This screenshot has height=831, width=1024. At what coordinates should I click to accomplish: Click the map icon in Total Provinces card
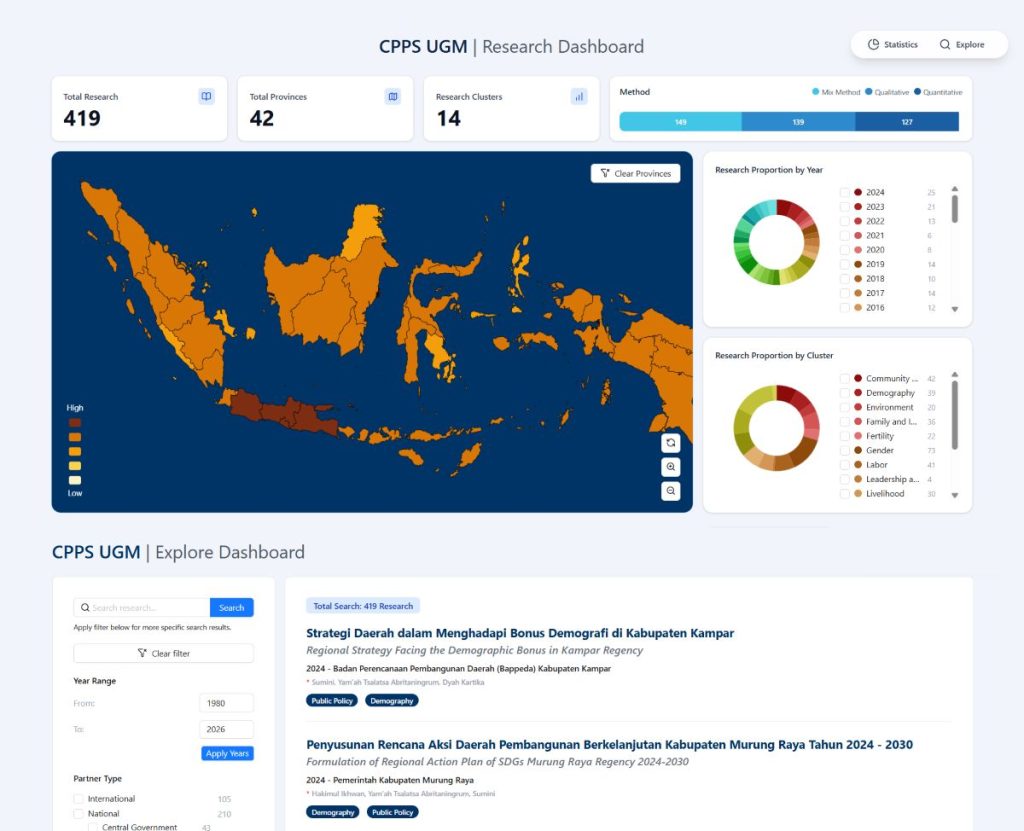[x=392, y=97]
